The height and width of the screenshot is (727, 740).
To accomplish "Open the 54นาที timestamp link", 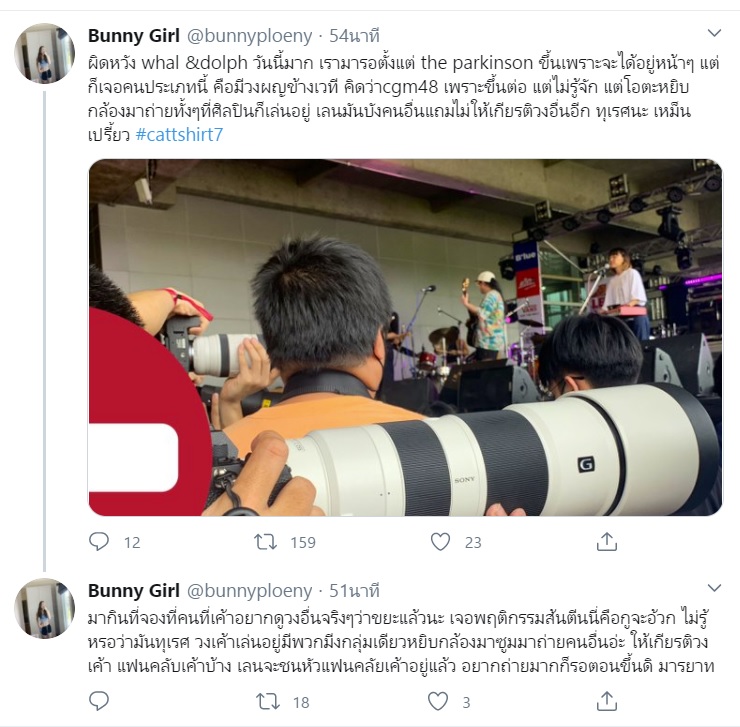I will (x=354, y=36).
